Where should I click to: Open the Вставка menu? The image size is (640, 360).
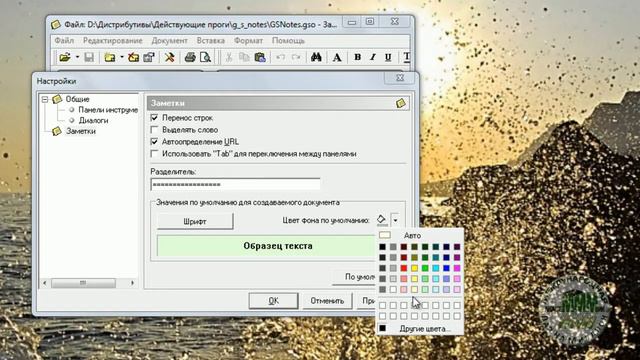(x=211, y=41)
